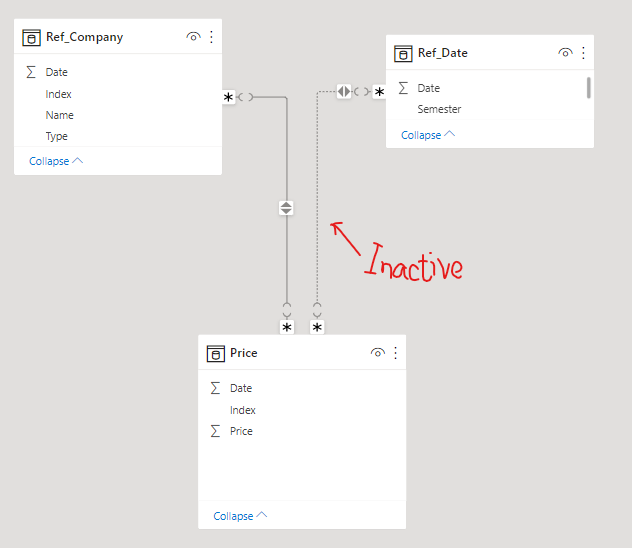Select the cross-filter arrow icon on the inactive relationship
Image resolution: width=632 pixels, height=548 pixels.
click(344, 91)
